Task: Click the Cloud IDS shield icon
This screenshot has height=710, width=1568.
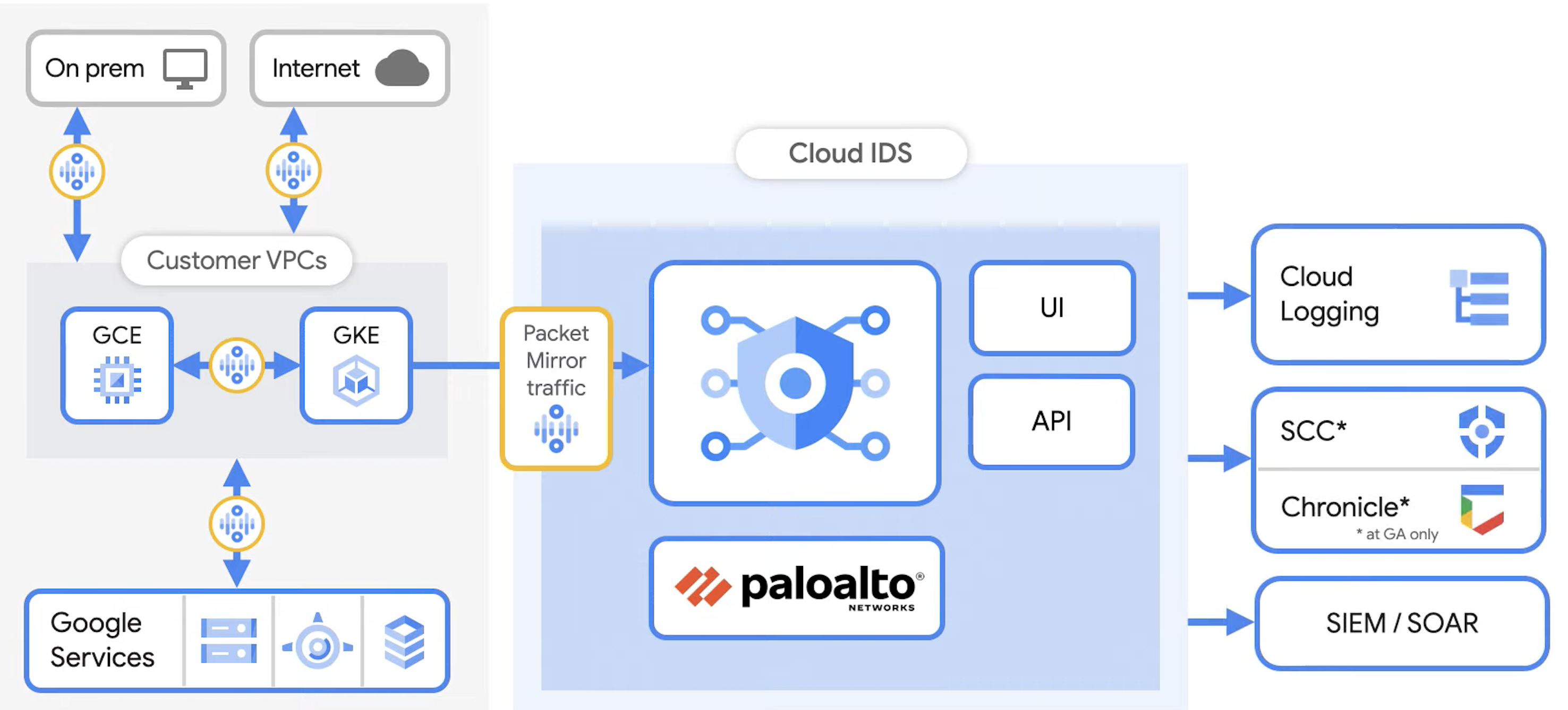Action: [795, 383]
